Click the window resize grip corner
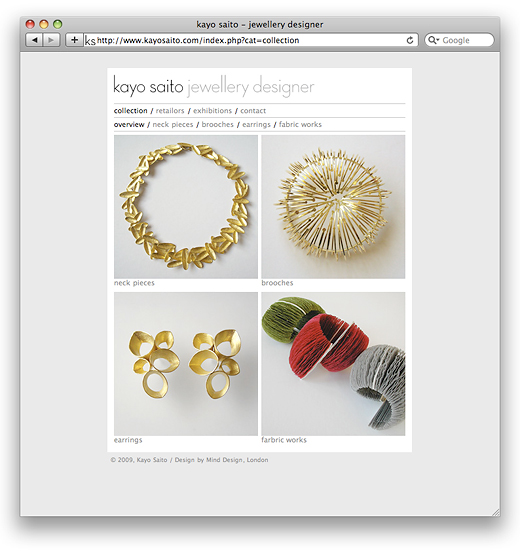The height and width of the screenshot is (553, 520). pyautogui.click(x=496, y=512)
